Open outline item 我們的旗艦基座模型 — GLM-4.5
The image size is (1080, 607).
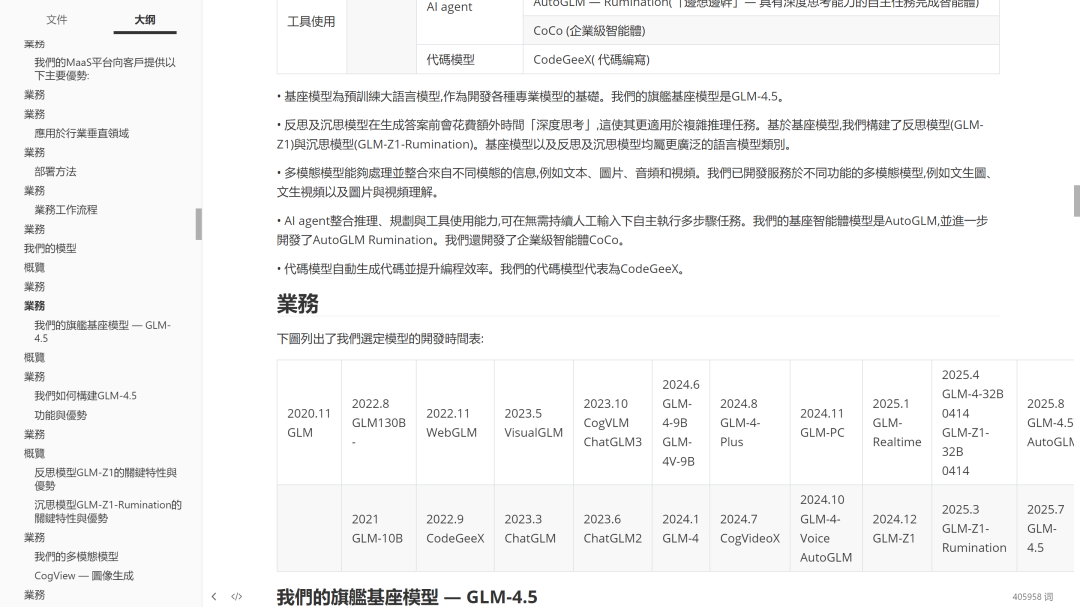pyautogui.click(x=102, y=331)
